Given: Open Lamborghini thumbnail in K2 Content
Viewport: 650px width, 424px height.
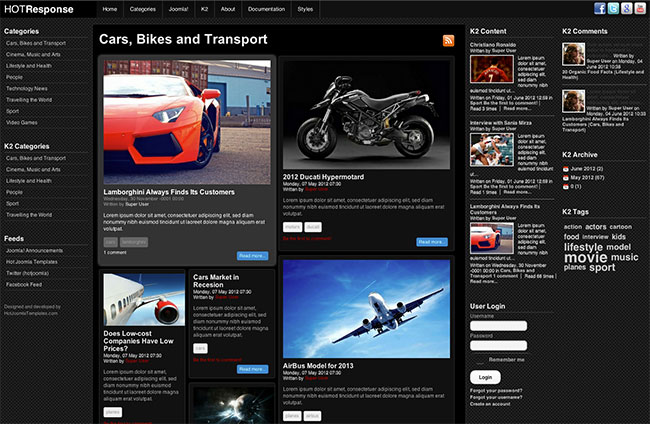Looking at the screenshot, I should tap(492, 238).
